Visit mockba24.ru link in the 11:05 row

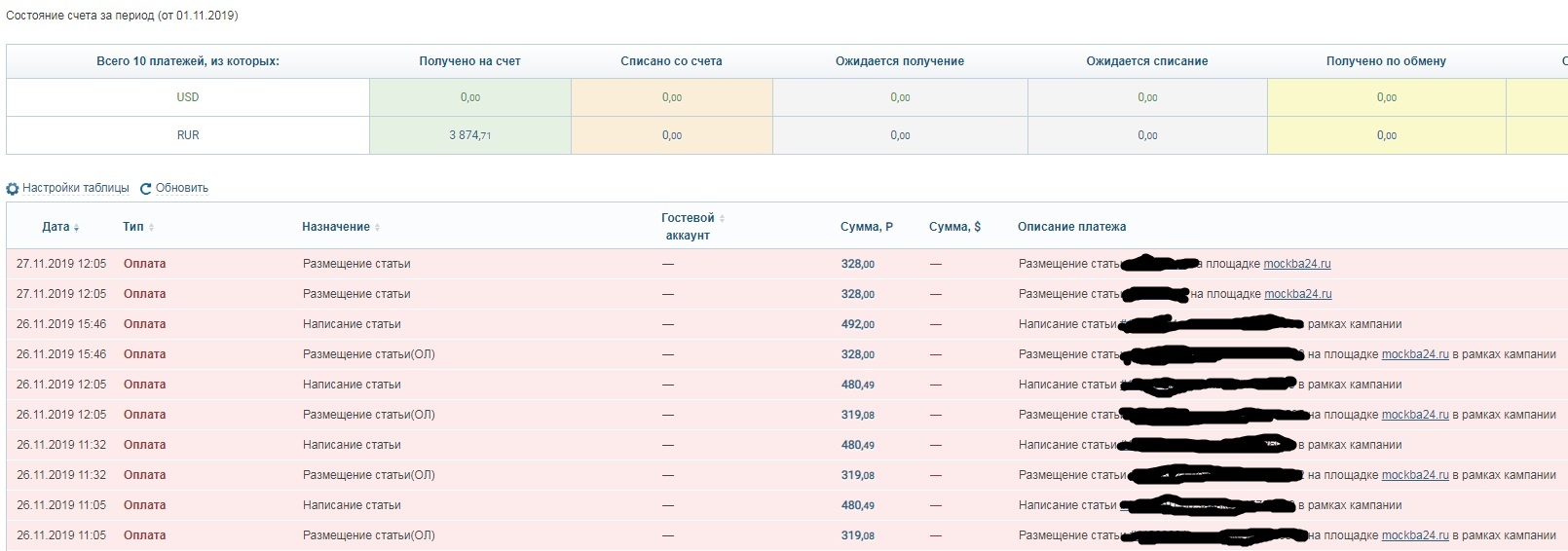click(x=1415, y=535)
